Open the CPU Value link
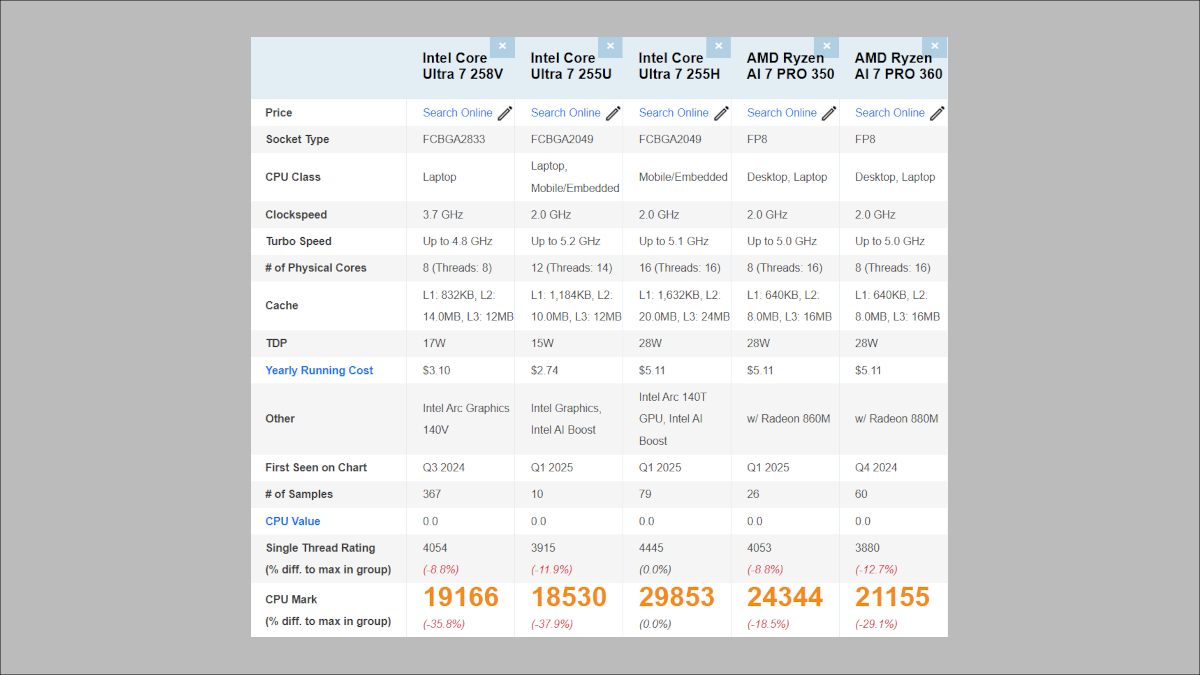1200x675 pixels. pyautogui.click(x=293, y=521)
